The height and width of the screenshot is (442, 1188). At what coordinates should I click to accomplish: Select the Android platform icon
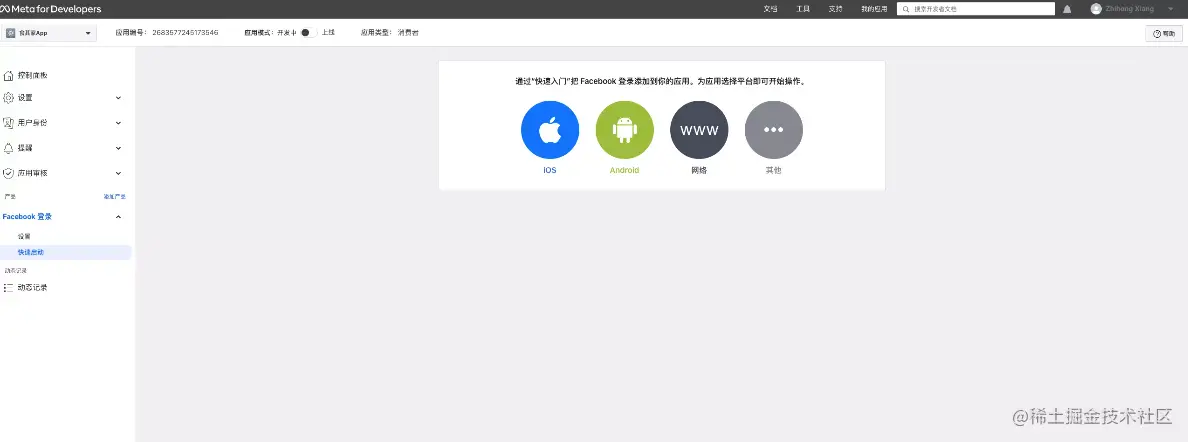pos(624,130)
